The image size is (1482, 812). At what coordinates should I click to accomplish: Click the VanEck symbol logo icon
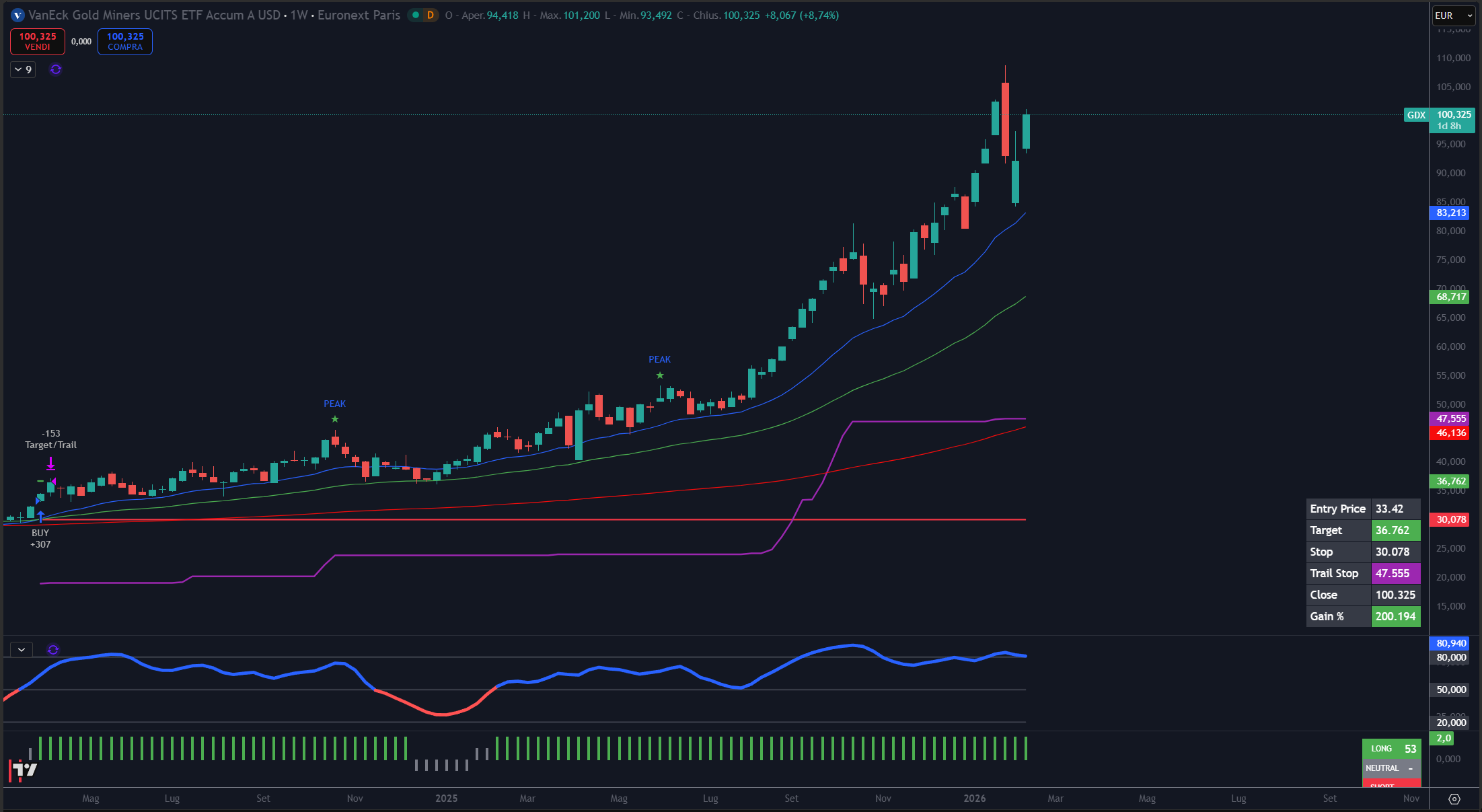tap(17, 15)
